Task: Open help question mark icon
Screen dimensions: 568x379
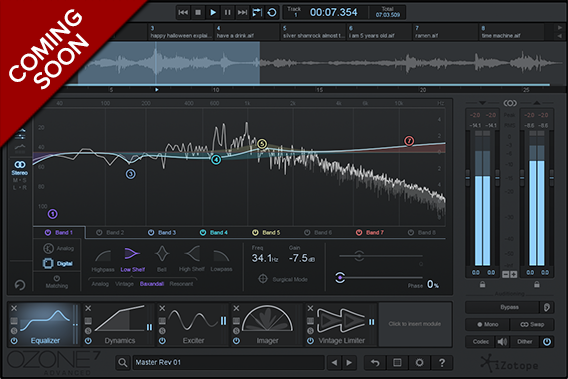Action: coord(442,362)
